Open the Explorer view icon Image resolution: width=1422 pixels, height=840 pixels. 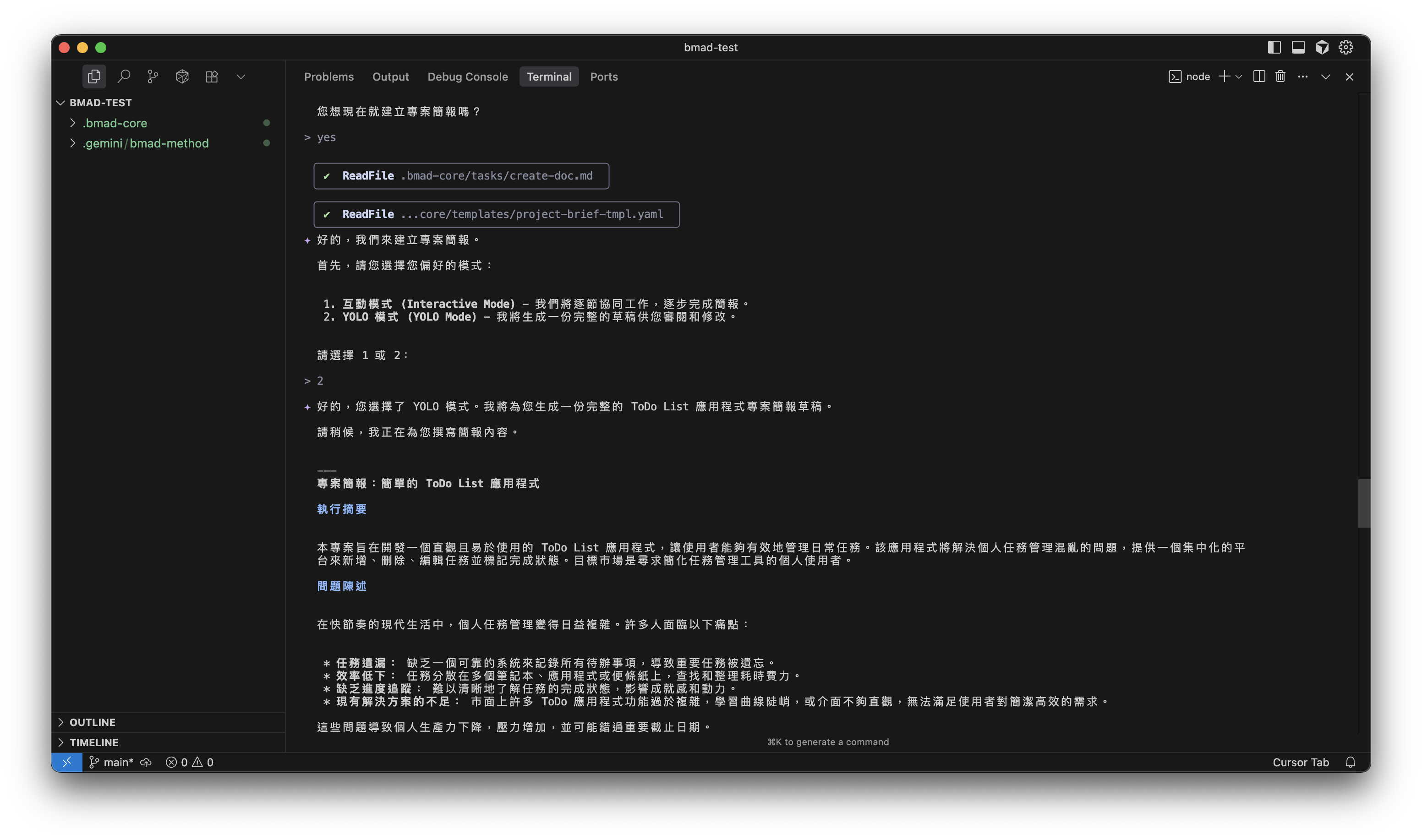[94, 76]
